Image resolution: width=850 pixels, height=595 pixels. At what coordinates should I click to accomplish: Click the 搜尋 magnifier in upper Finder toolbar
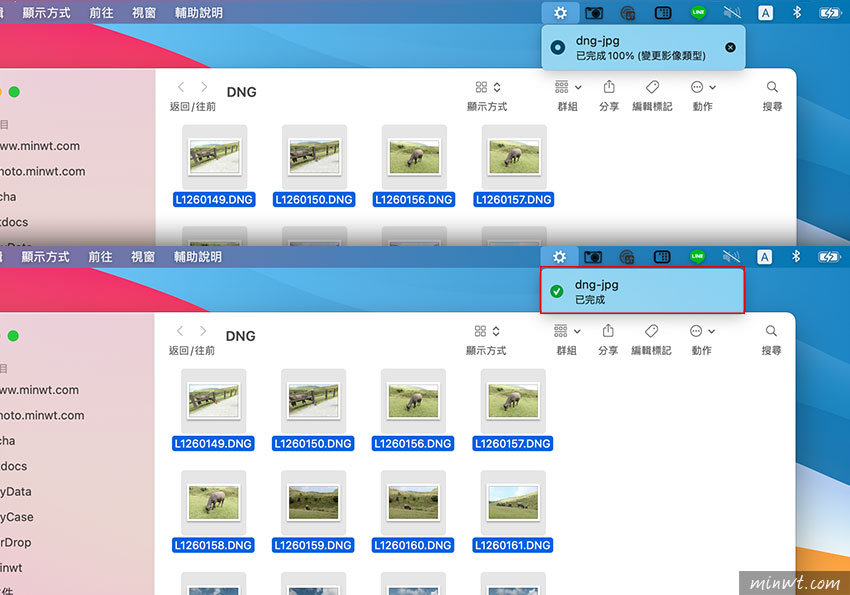point(772,87)
